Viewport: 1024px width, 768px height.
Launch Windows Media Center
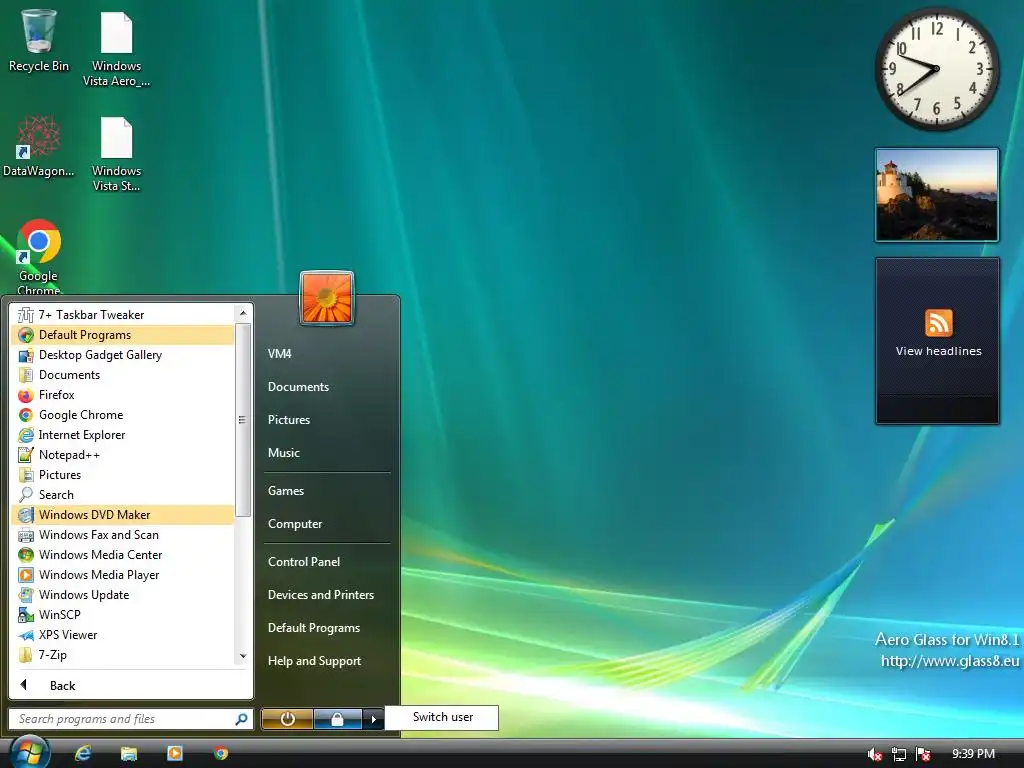123,555
